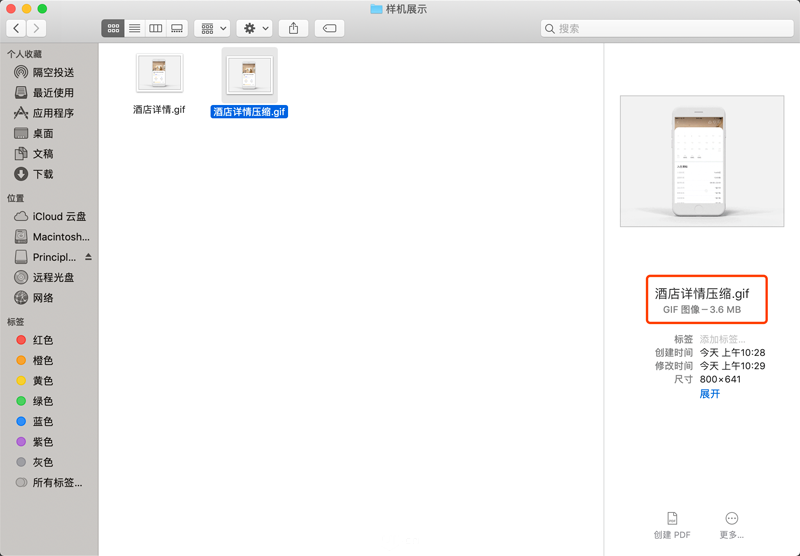Click the edit tags toolbar button

pyautogui.click(x=330, y=29)
